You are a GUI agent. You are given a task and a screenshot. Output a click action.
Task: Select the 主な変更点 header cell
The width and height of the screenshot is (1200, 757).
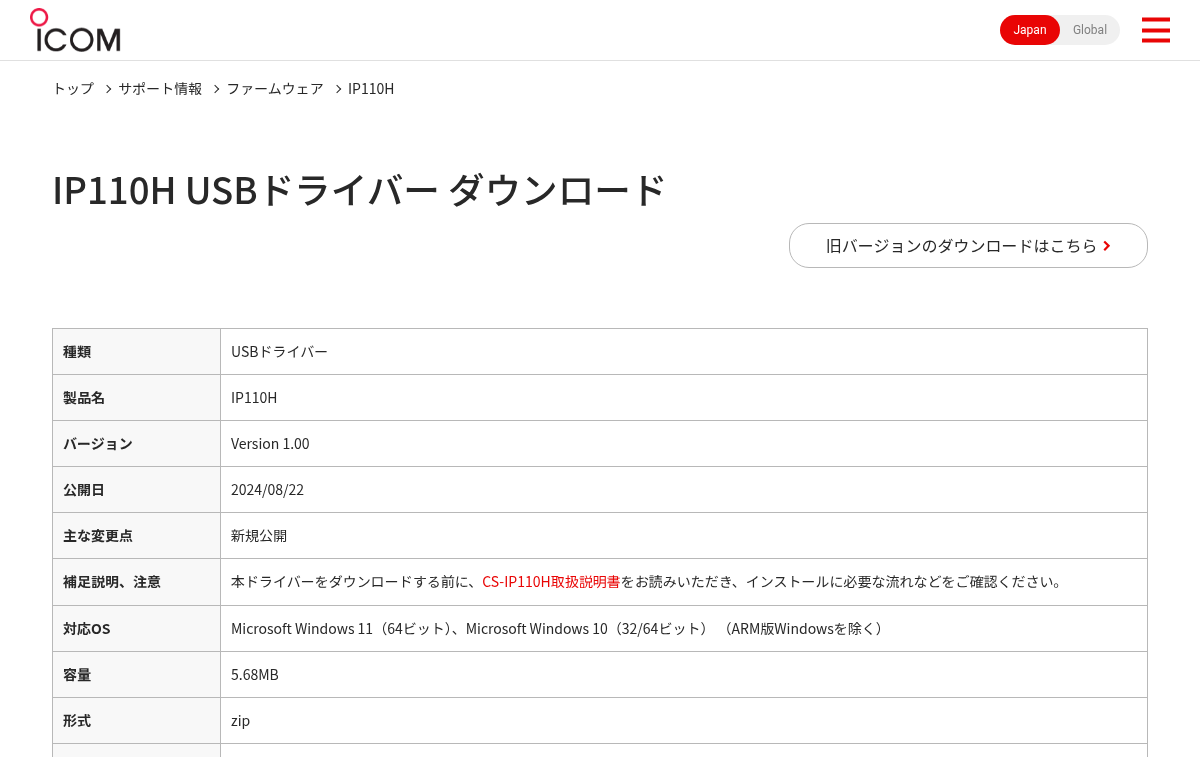pyautogui.click(x=136, y=536)
